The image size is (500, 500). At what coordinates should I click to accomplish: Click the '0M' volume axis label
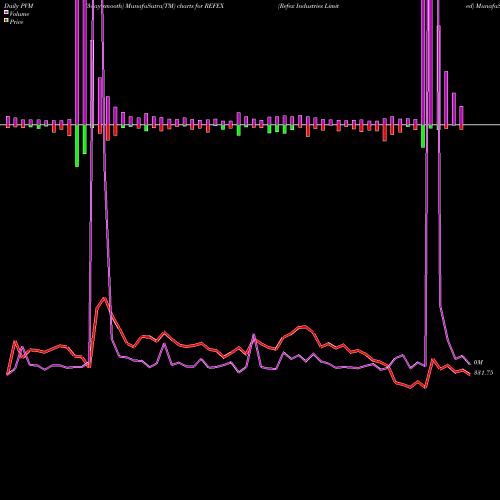tap(478, 362)
